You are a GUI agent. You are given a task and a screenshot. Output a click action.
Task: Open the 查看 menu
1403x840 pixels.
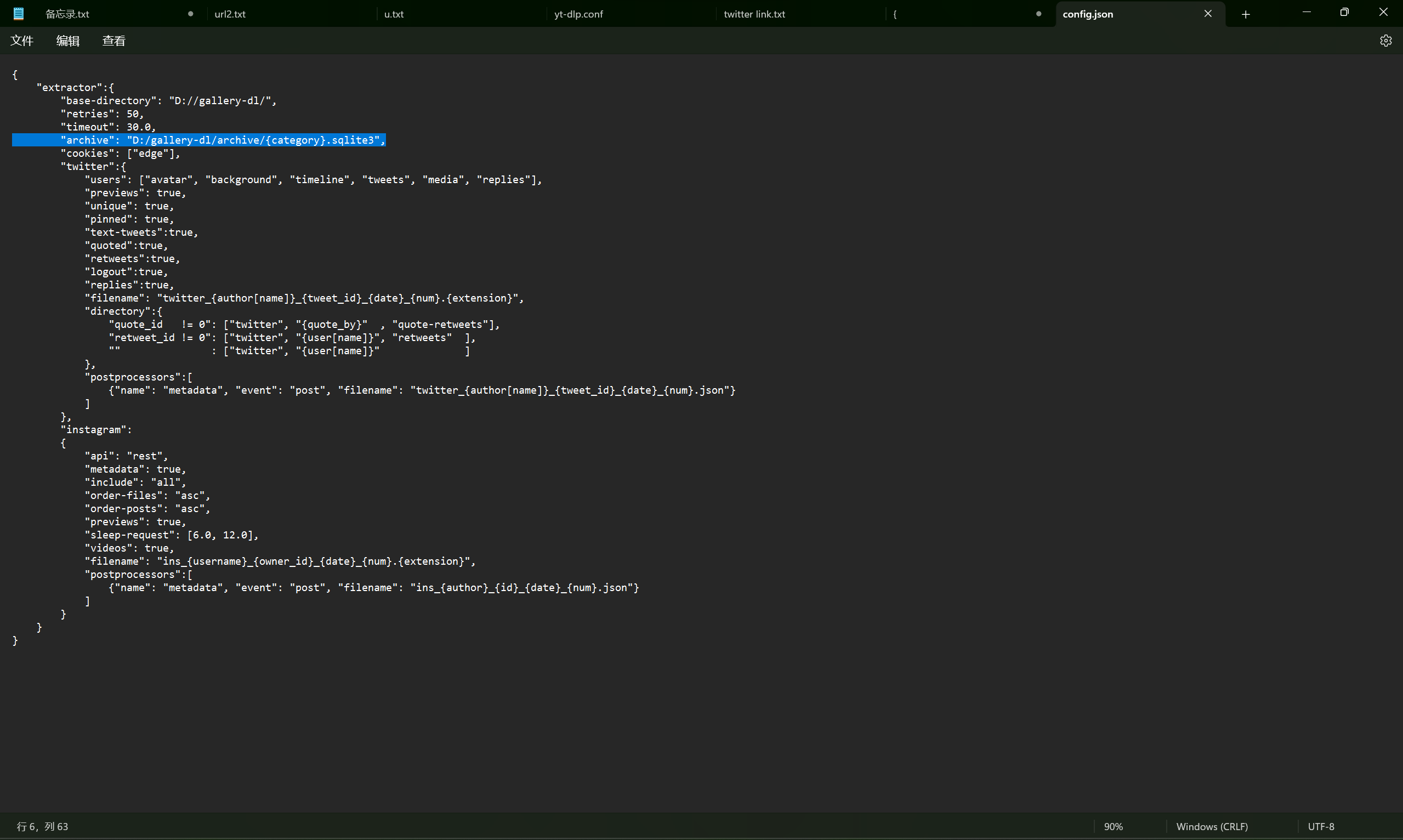[x=113, y=40]
